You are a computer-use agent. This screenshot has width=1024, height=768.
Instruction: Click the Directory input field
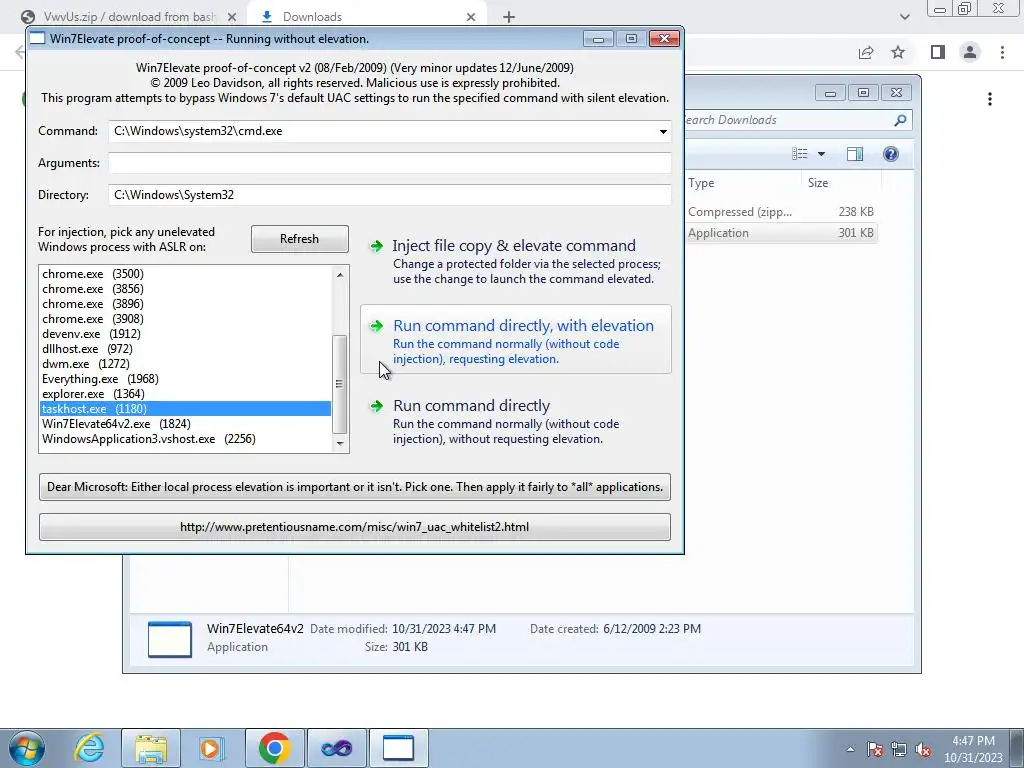(x=390, y=195)
